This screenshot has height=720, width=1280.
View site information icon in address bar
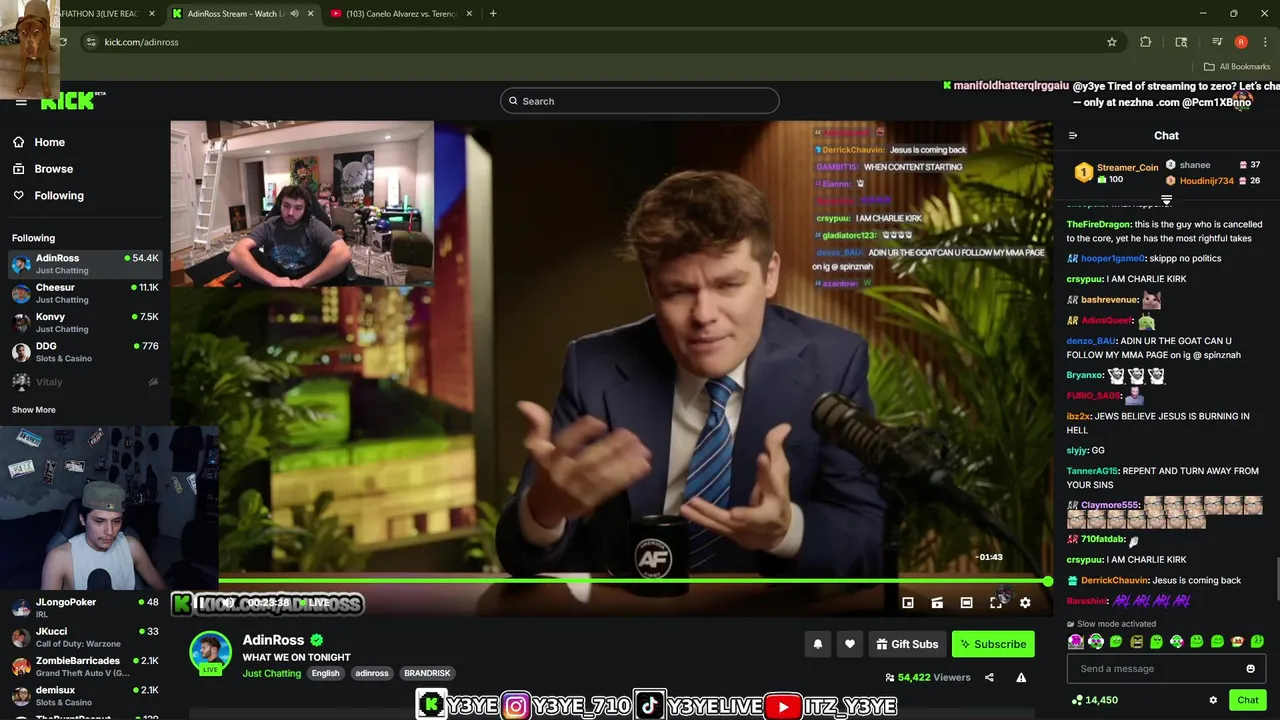91,42
